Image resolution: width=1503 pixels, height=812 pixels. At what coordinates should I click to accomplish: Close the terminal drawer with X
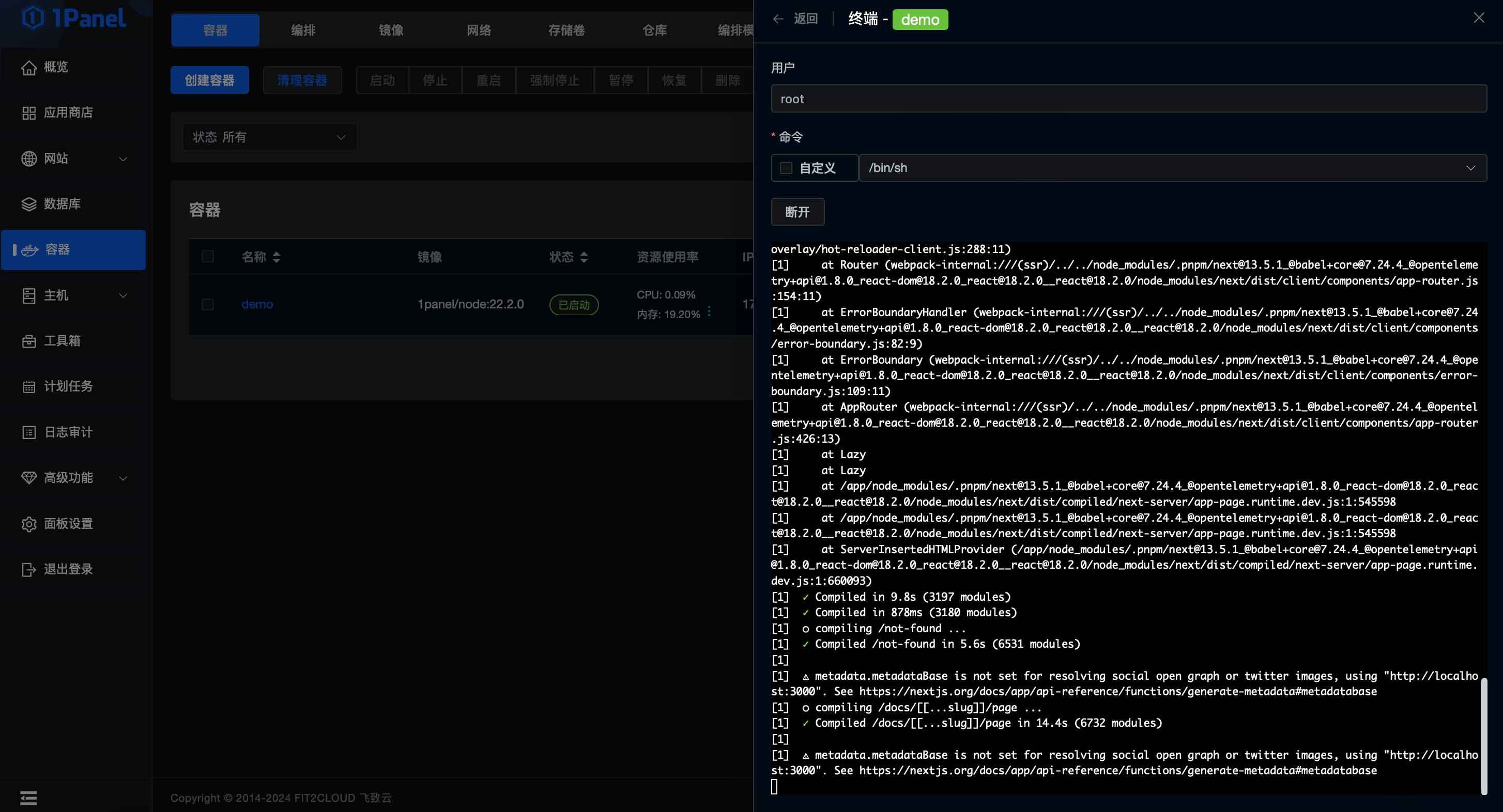(1479, 18)
